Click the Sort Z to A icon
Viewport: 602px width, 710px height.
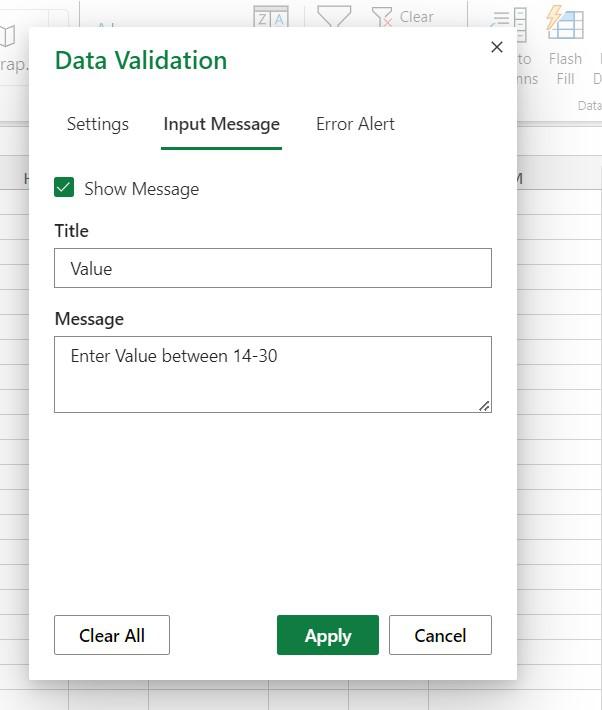[x=271, y=16]
